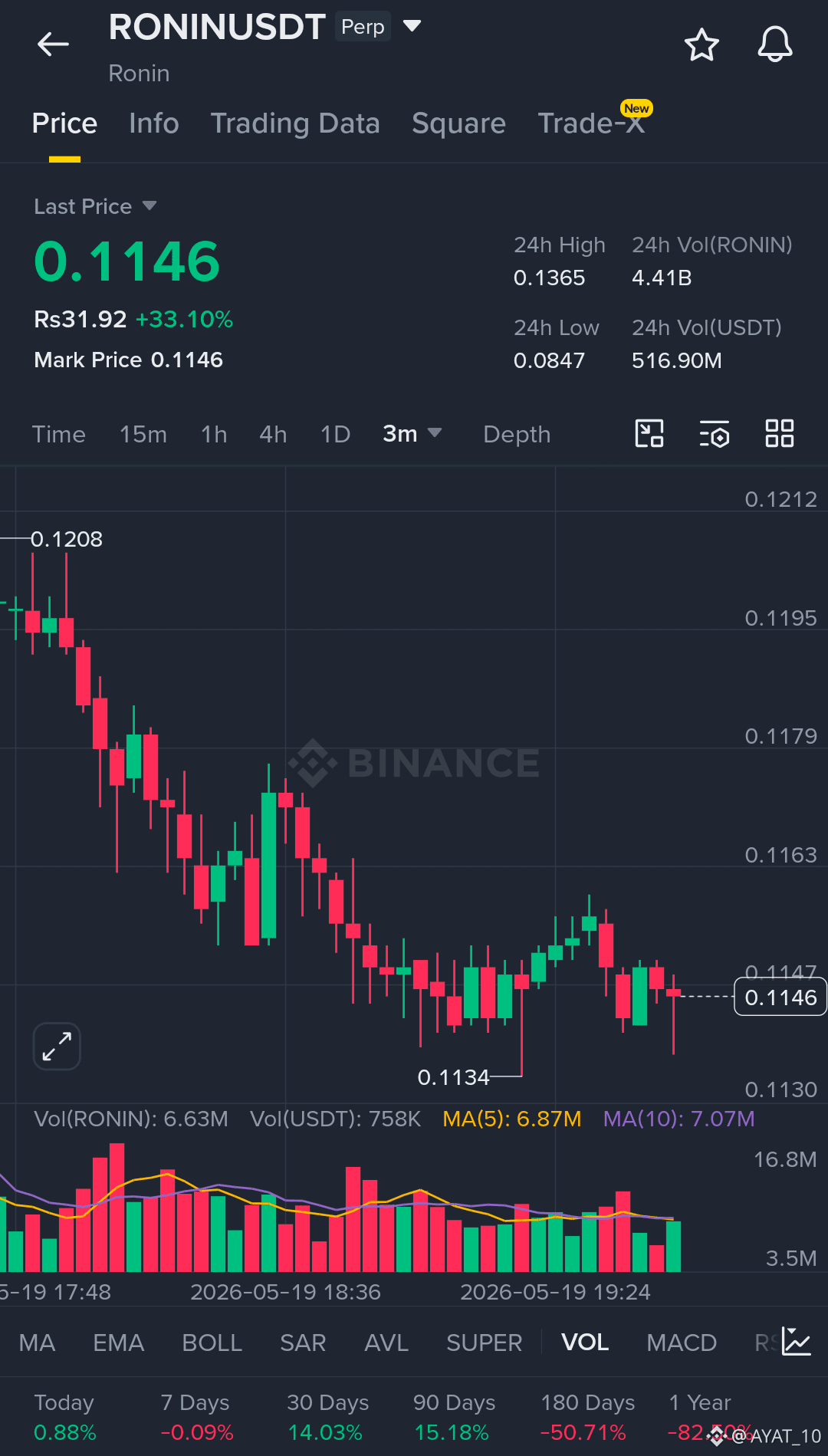
Task: Tap the +33.10% change percentage
Action: click(x=184, y=319)
